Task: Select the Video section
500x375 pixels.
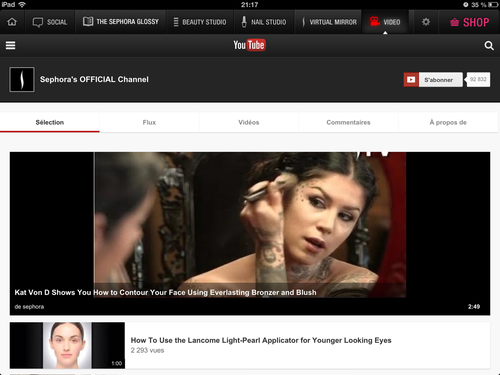Action: click(385, 22)
